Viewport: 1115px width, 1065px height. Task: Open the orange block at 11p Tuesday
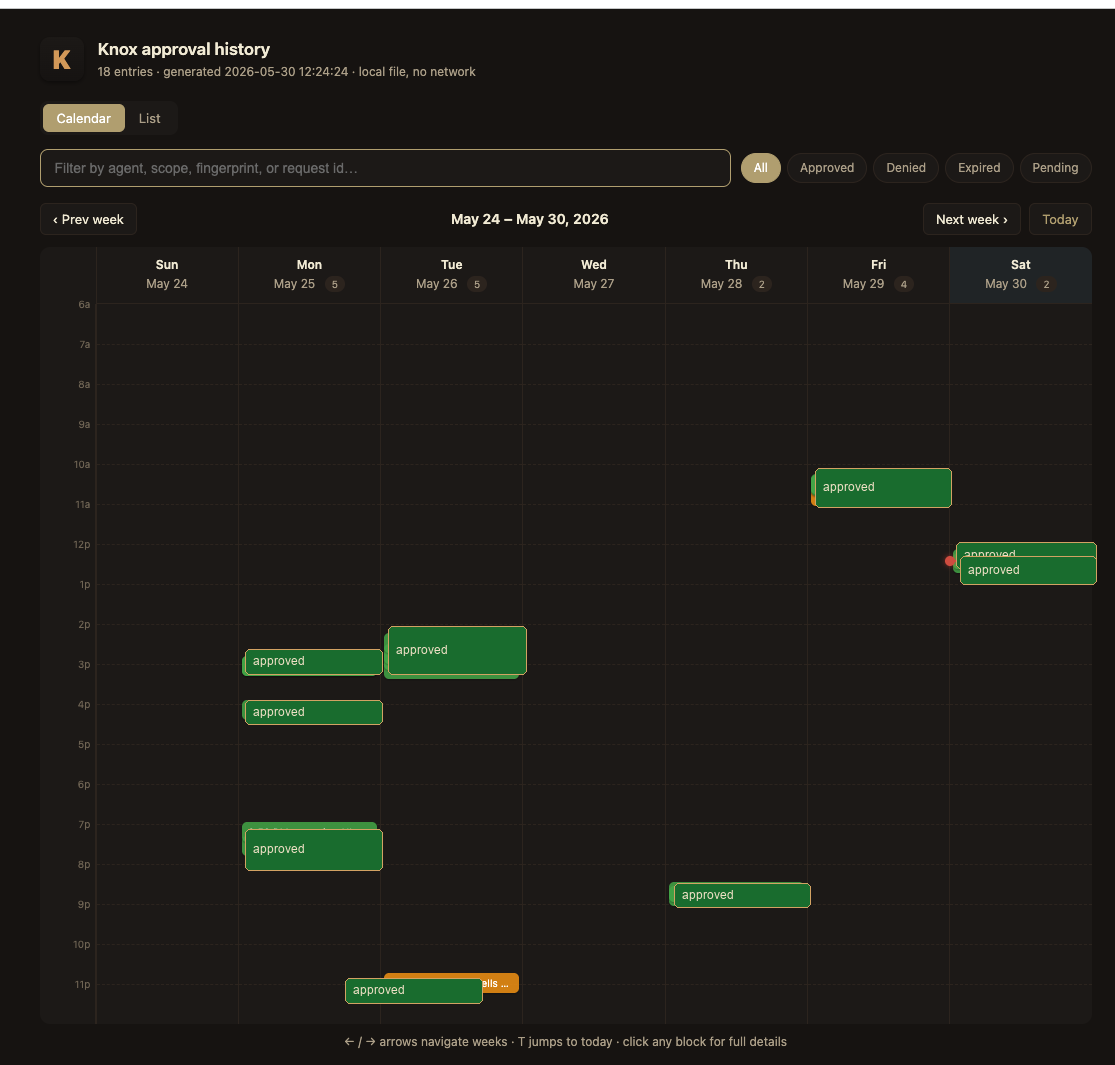click(501, 983)
